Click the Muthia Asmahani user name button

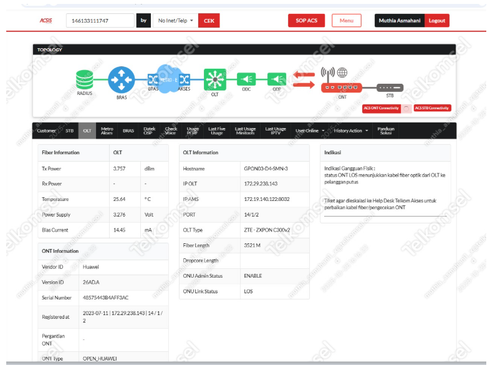[399, 21]
